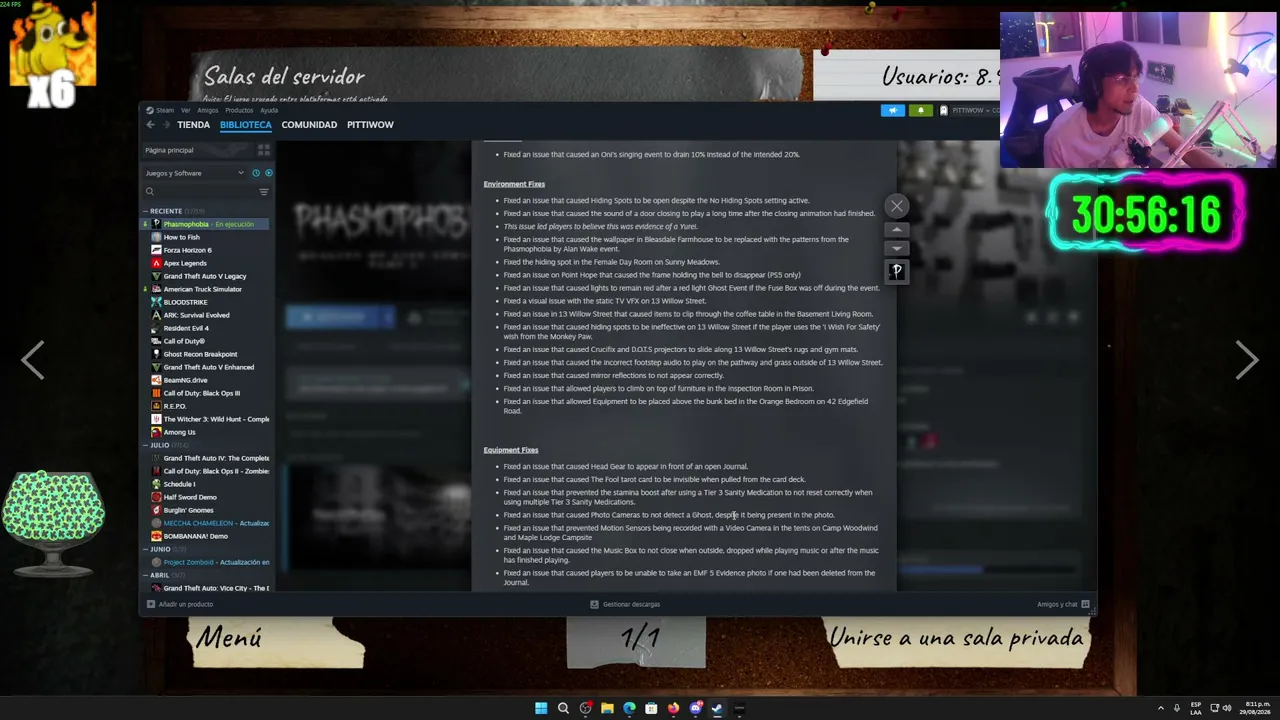Select Half Sword Demo in the library
Image resolution: width=1280 pixels, height=720 pixels.
[189, 497]
